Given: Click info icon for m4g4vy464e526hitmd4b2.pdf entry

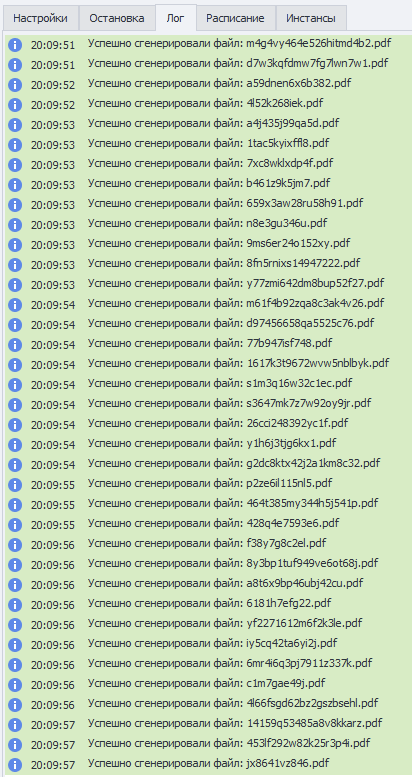Looking at the screenshot, I should click(15, 45).
